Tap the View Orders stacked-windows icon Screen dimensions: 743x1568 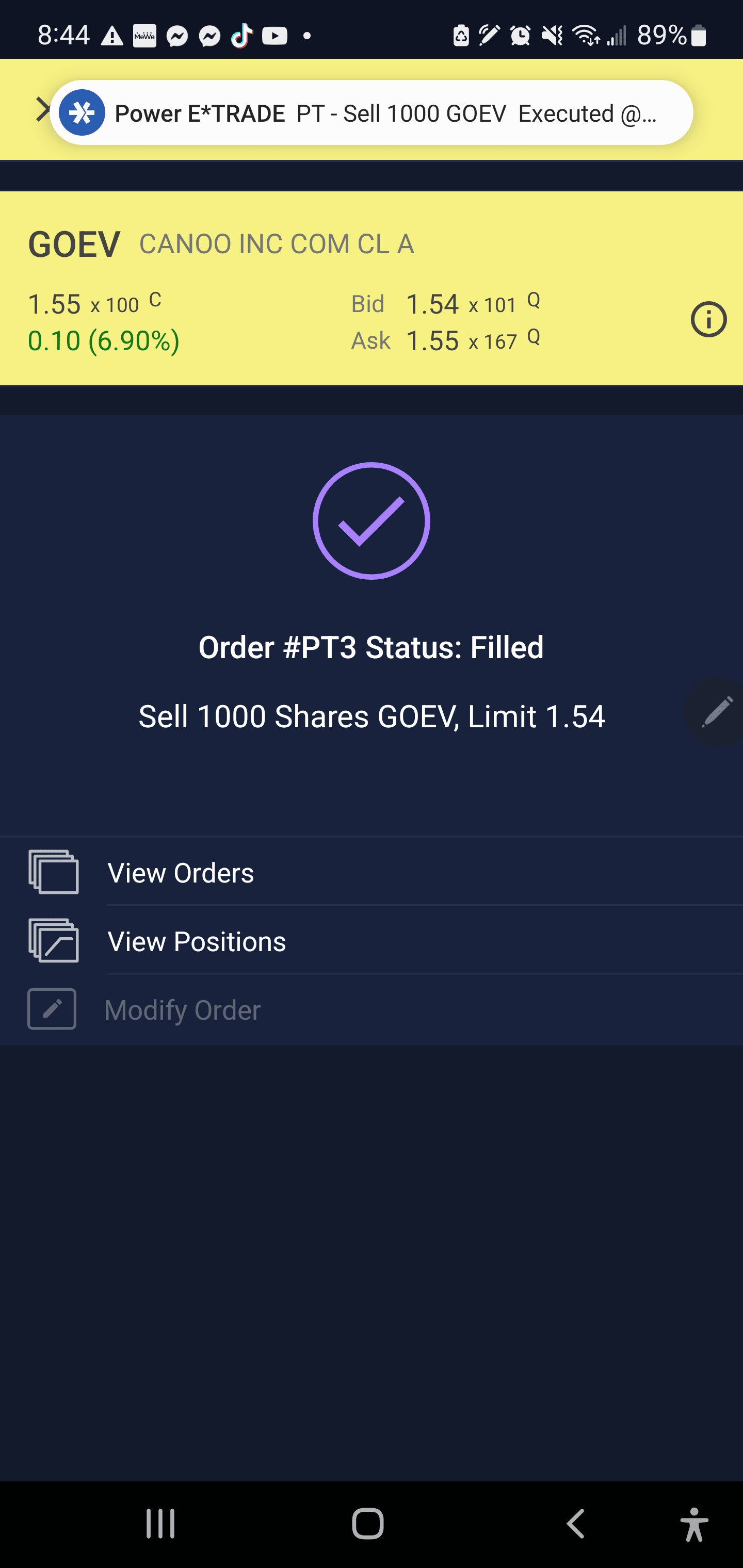click(54, 872)
